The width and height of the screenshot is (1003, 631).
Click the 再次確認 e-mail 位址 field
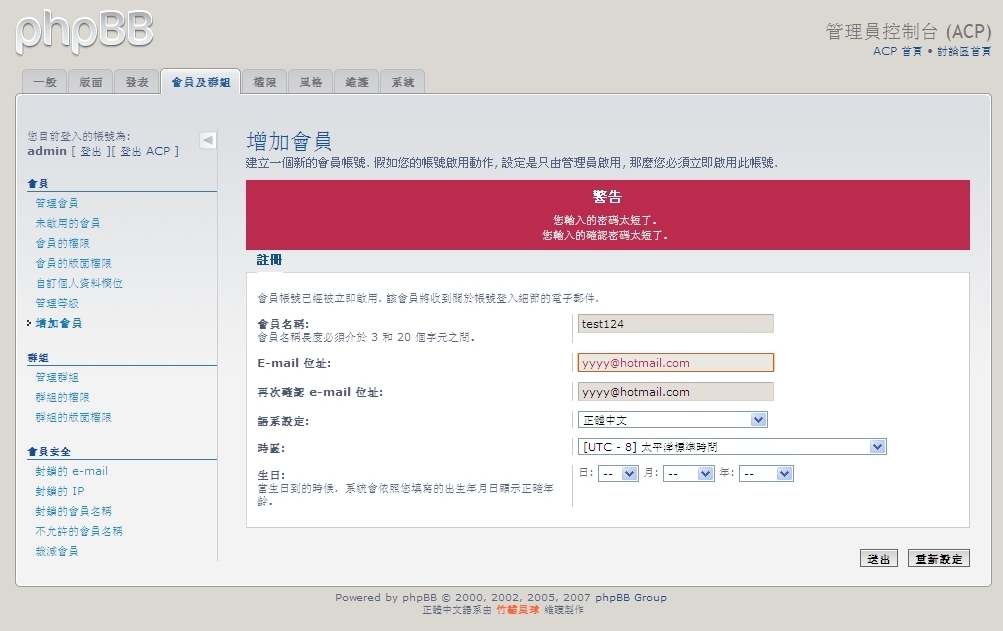[675, 392]
